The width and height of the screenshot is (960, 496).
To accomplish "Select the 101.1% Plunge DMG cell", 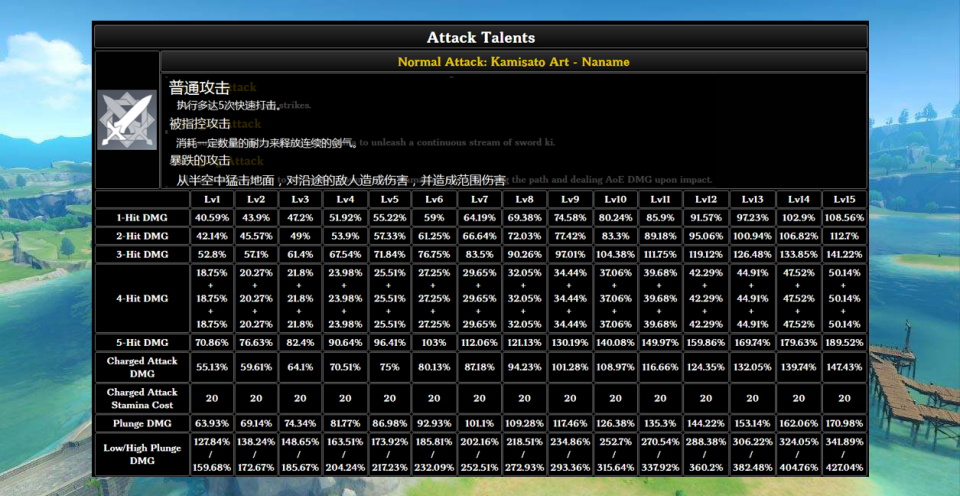I will [479, 423].
